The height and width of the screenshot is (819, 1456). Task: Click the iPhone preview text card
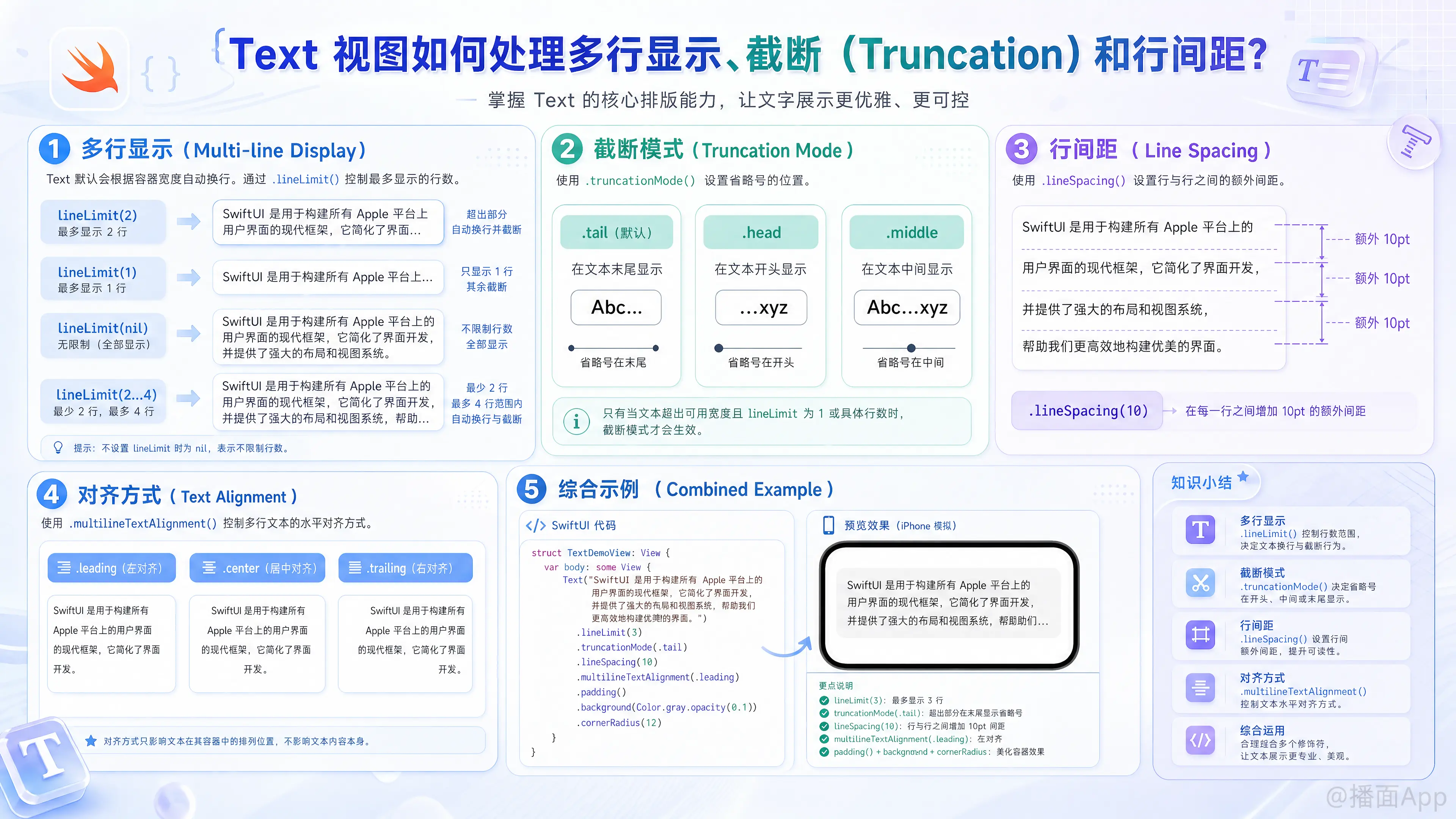948,603
